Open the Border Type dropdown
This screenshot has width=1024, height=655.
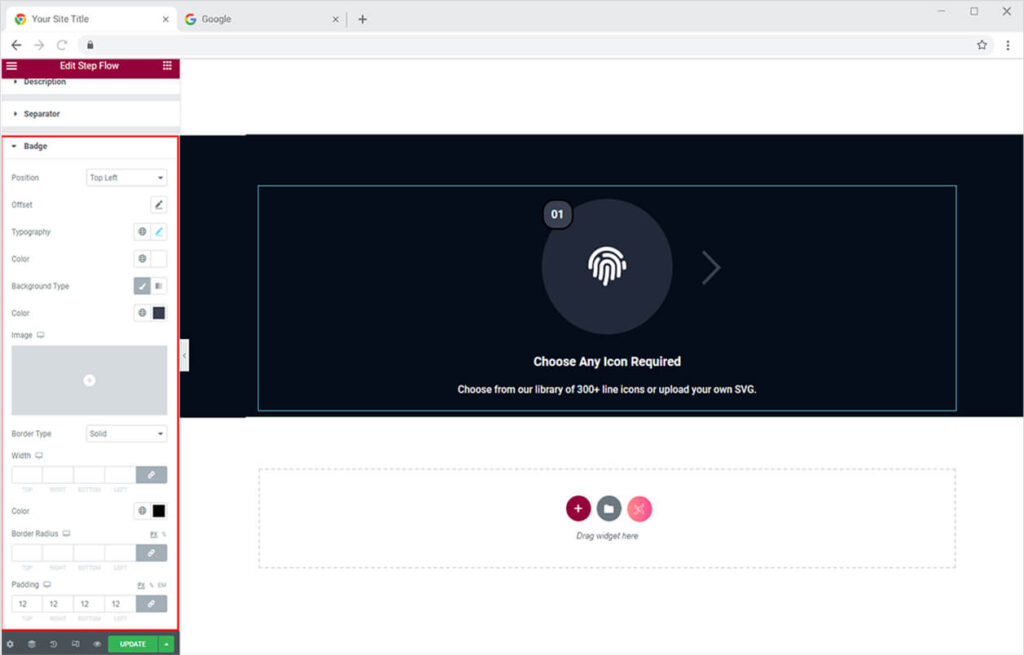click(127, 434)
